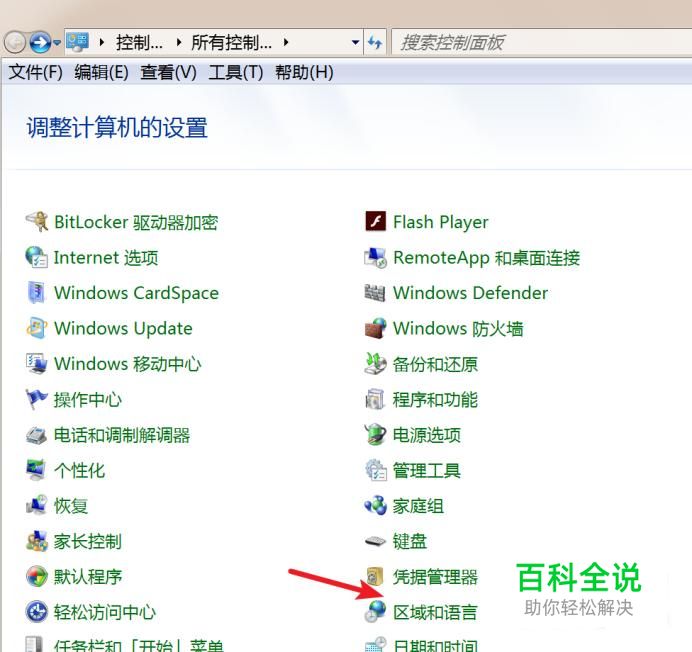Click the Windows 移动中心 icon

click(37, 364)
